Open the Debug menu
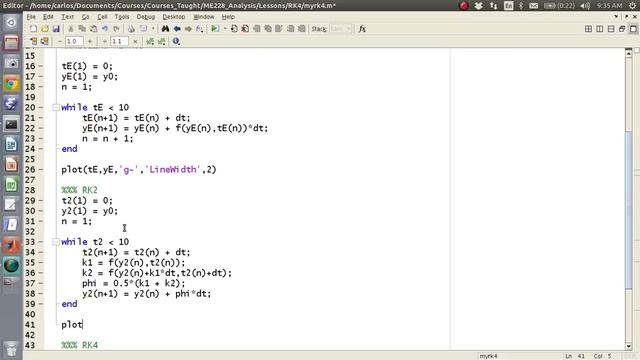This screenshot has height=360, width=640. coord(146,17)
